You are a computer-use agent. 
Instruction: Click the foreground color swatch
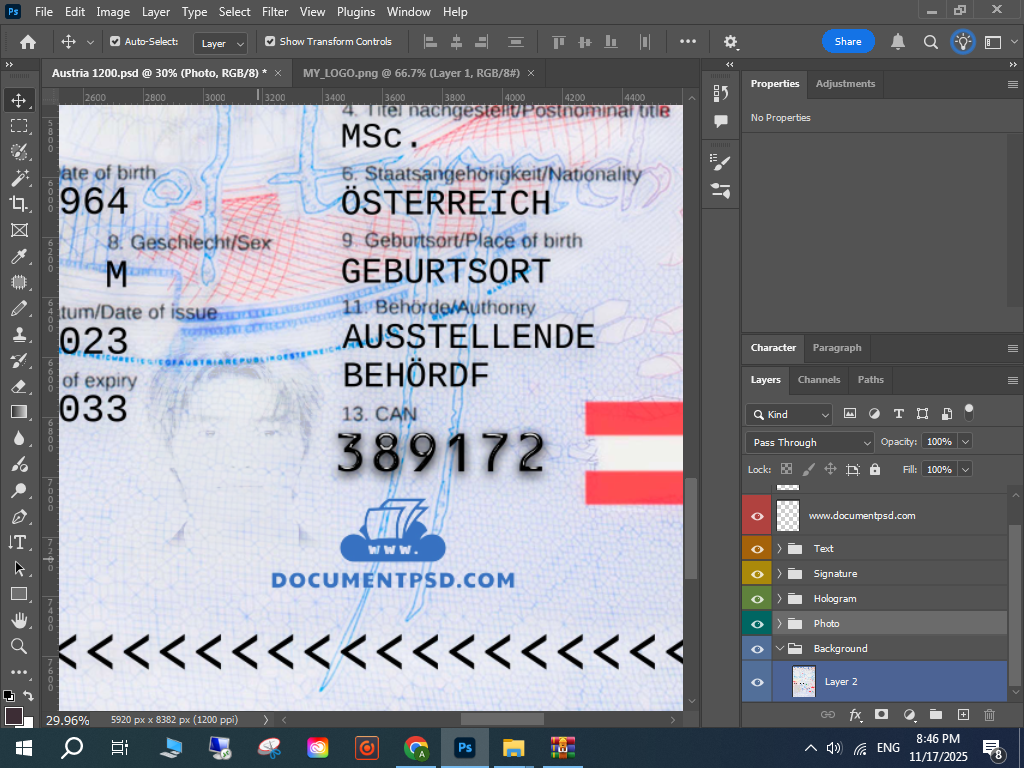pyautogui.click(x=14, y=716)
